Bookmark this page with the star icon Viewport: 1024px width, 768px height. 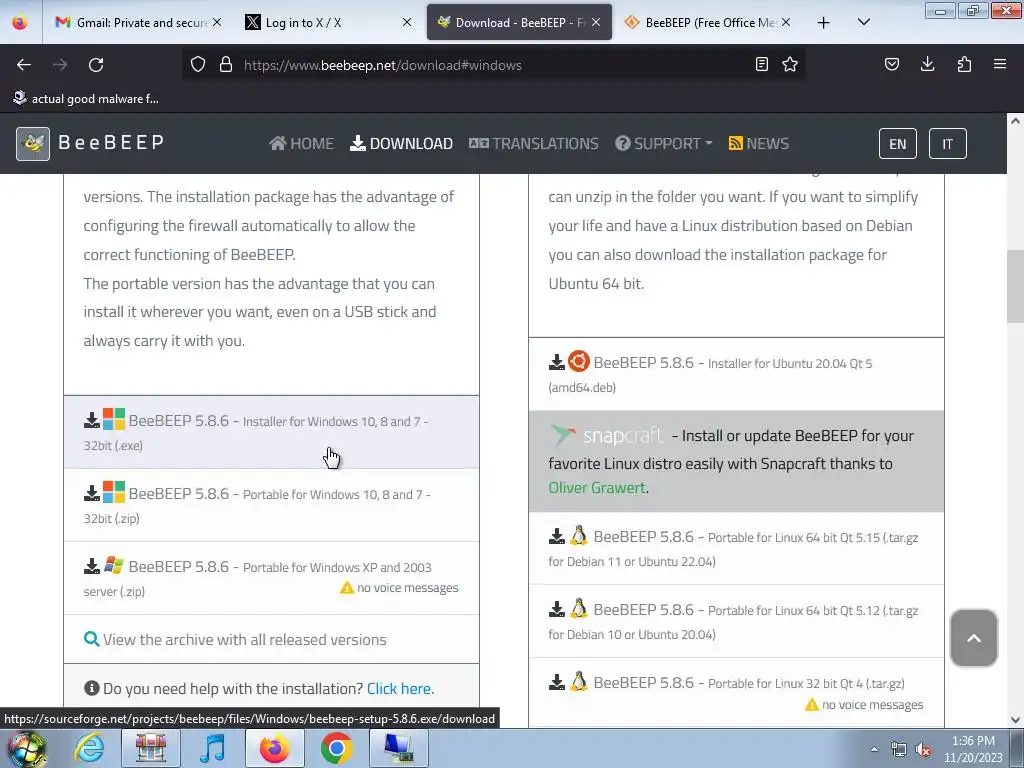[790, 64]
